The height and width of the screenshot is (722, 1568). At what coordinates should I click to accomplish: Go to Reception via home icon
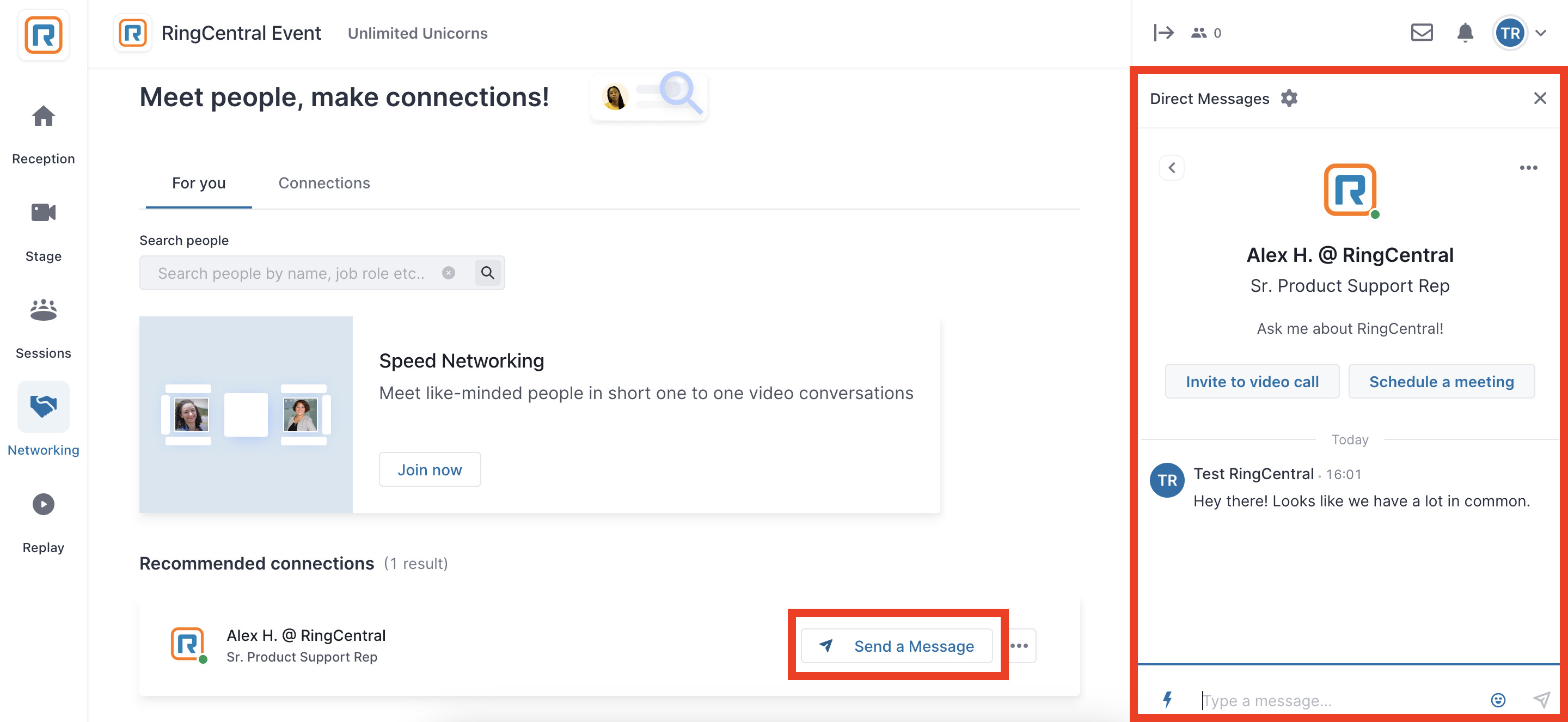[43, 115]
